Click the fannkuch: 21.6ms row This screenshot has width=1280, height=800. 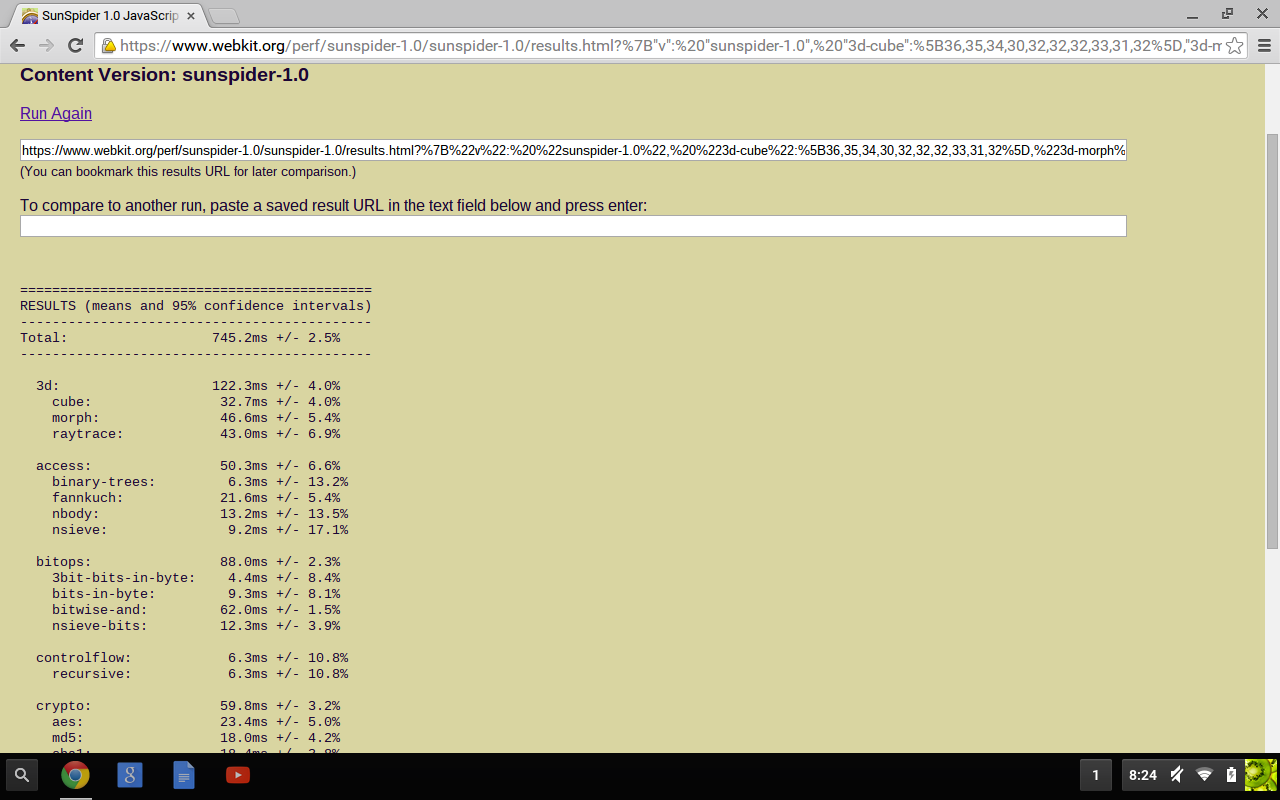point(196,498)
